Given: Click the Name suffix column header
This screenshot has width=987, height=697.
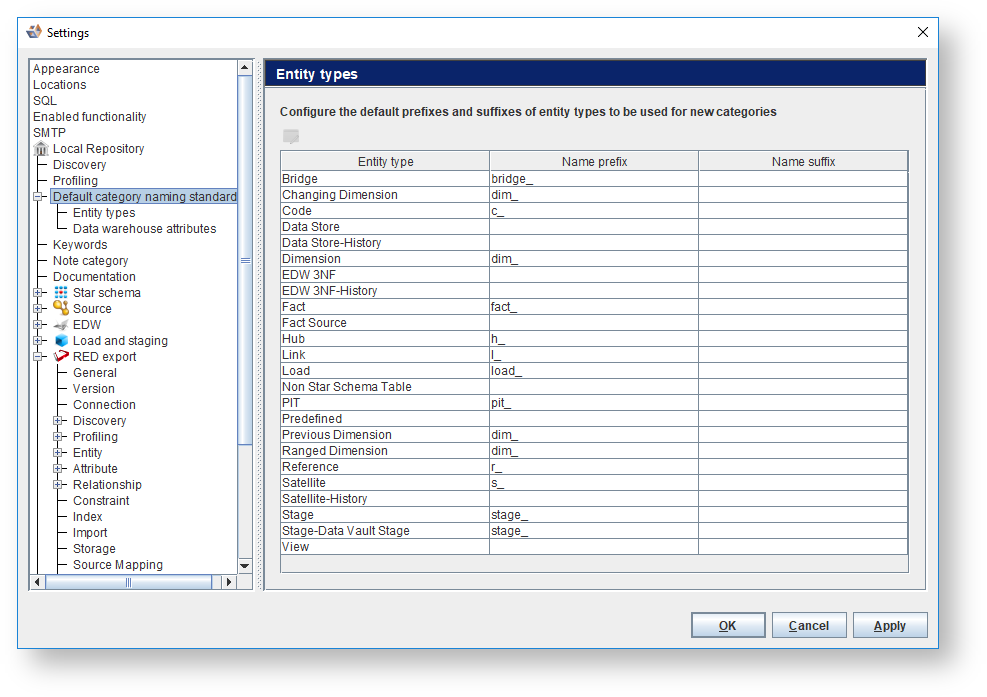Looking at the screenshot, I should click(803, 161).
